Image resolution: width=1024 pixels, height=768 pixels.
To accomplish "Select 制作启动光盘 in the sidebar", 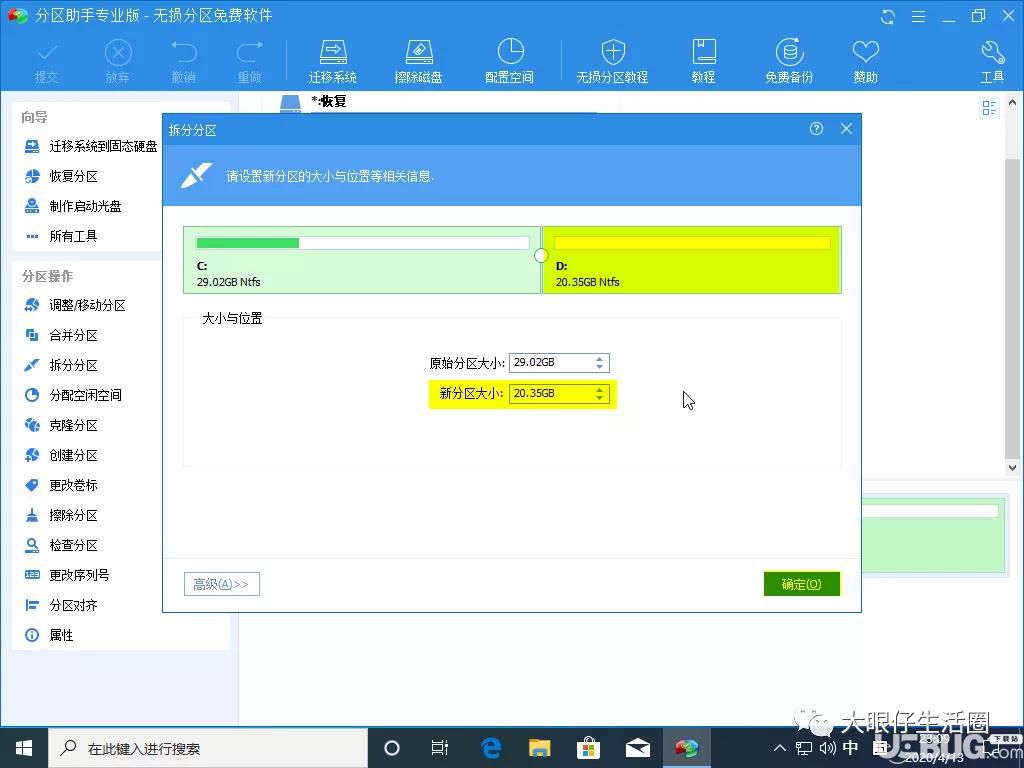I will click(x=72, y=206).
